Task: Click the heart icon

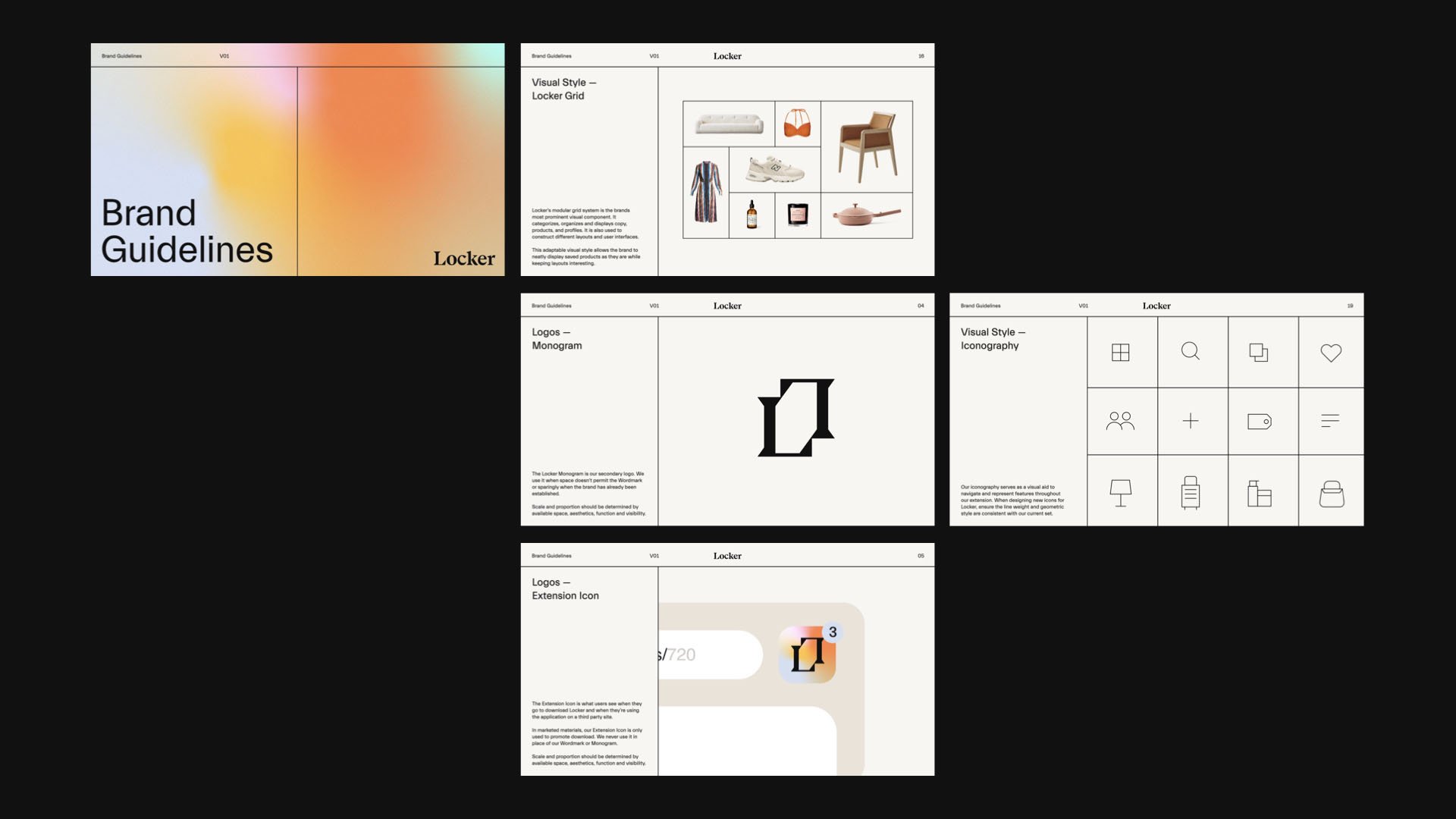Action: tap(1331, 353)
